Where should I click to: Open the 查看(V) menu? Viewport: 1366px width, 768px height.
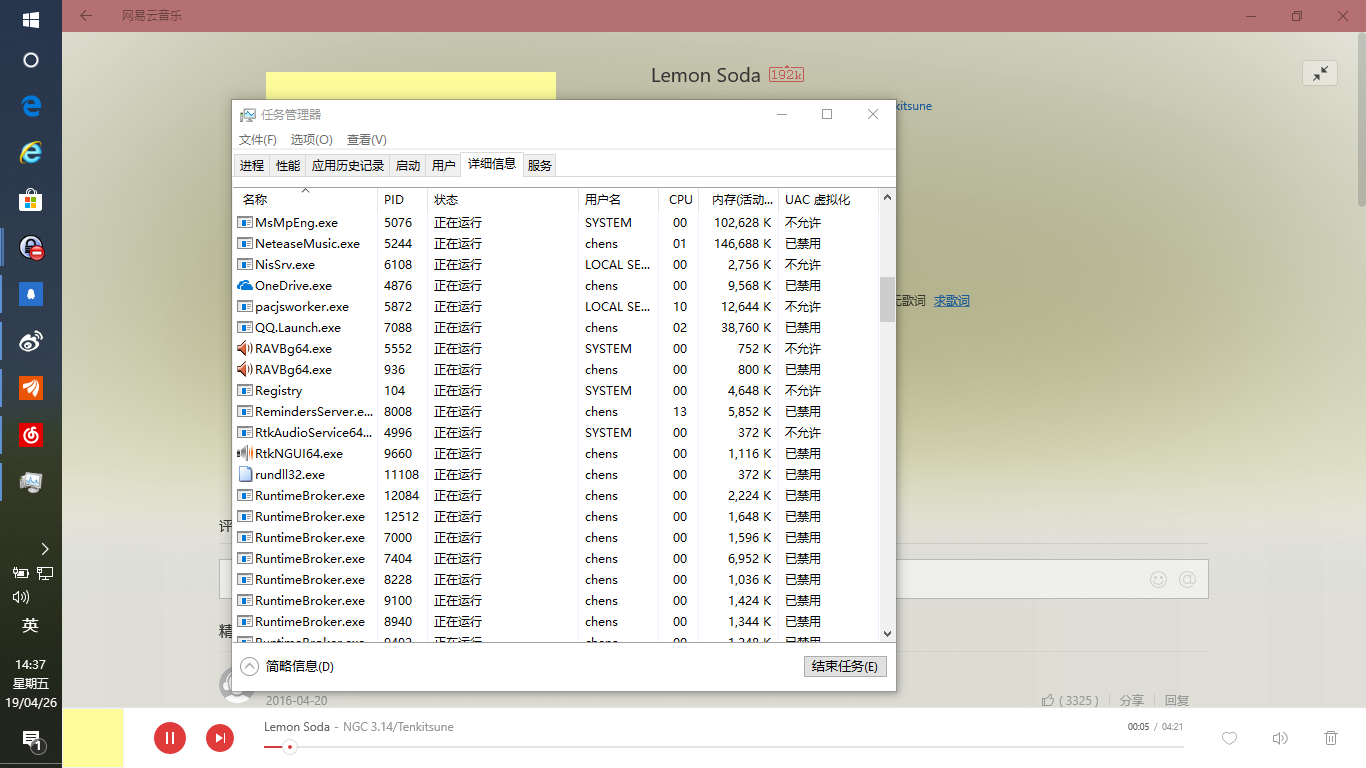(x=367, y=140)
